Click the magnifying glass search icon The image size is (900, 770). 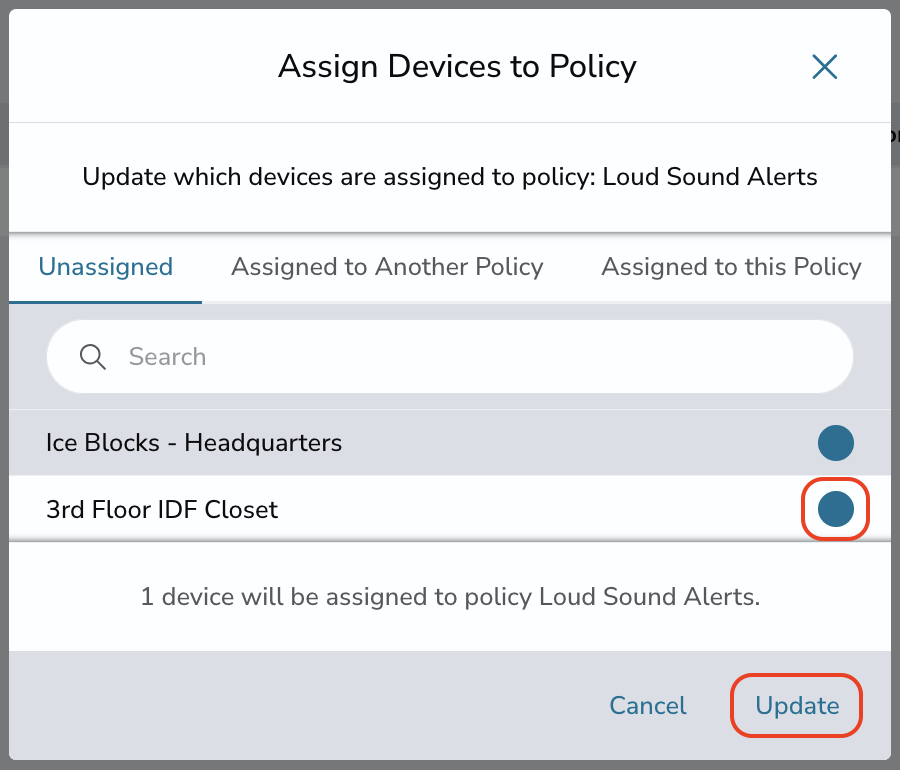click(x=92, y=357)
